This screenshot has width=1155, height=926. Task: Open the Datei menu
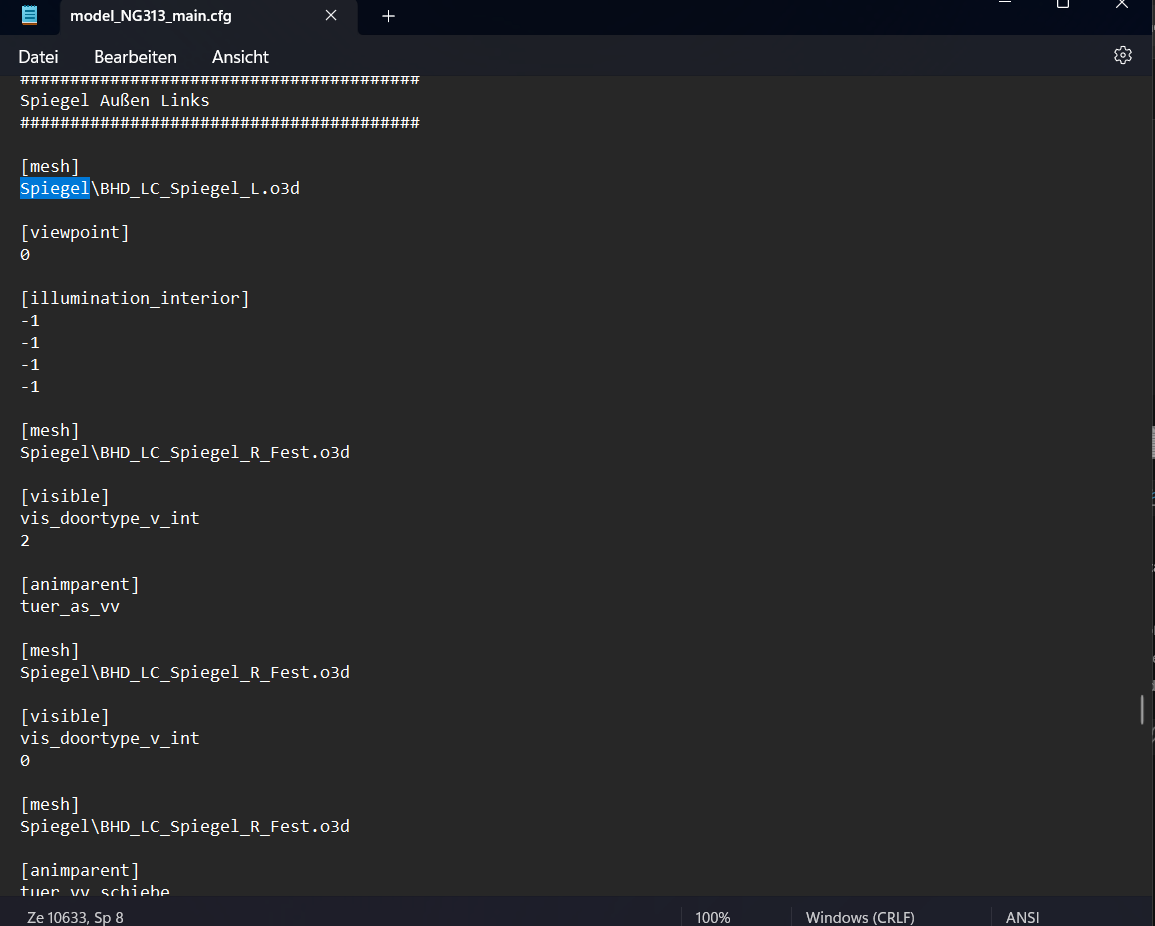(38, 57)
